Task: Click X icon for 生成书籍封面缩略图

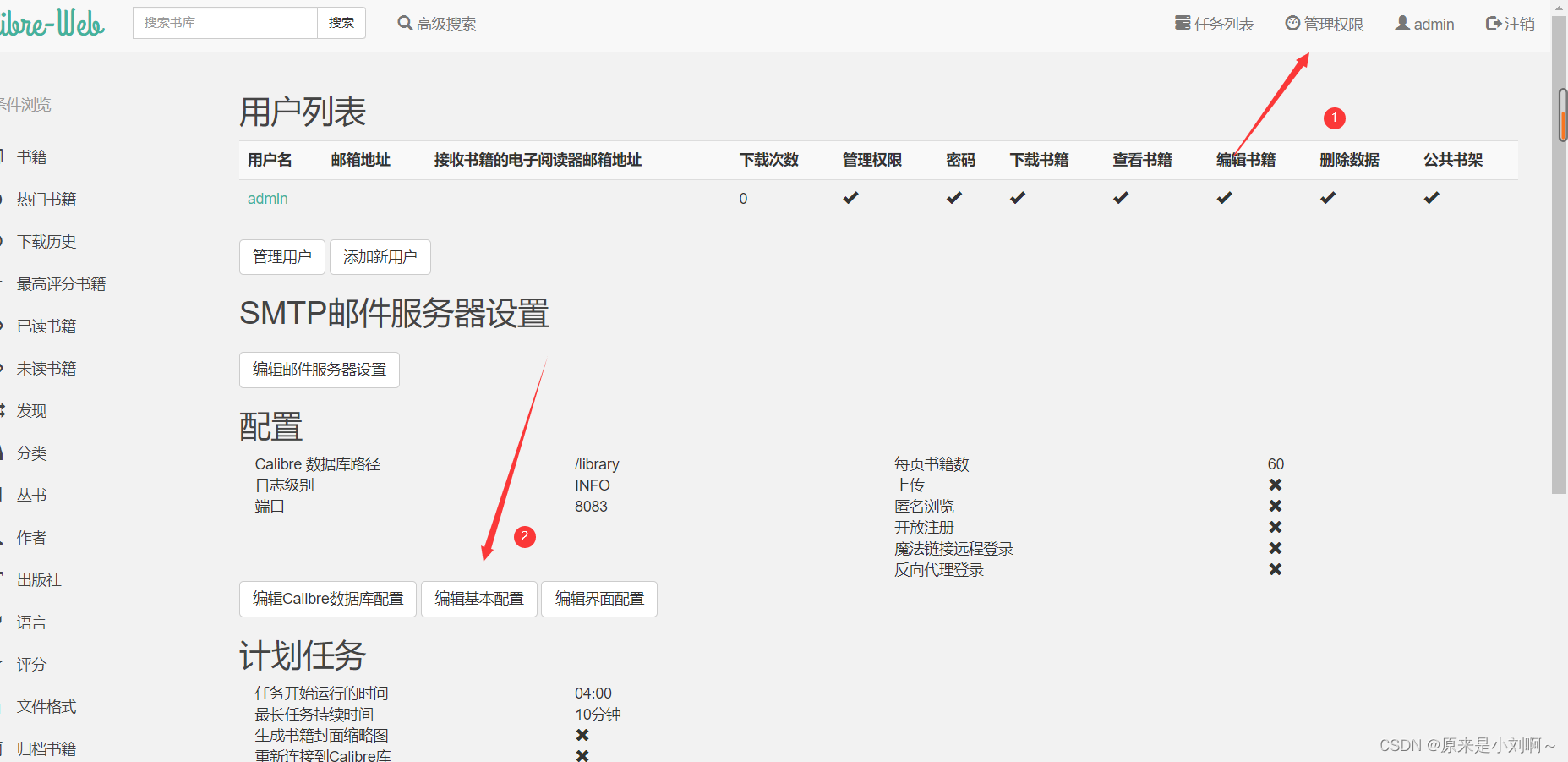Action: point(582,735)
